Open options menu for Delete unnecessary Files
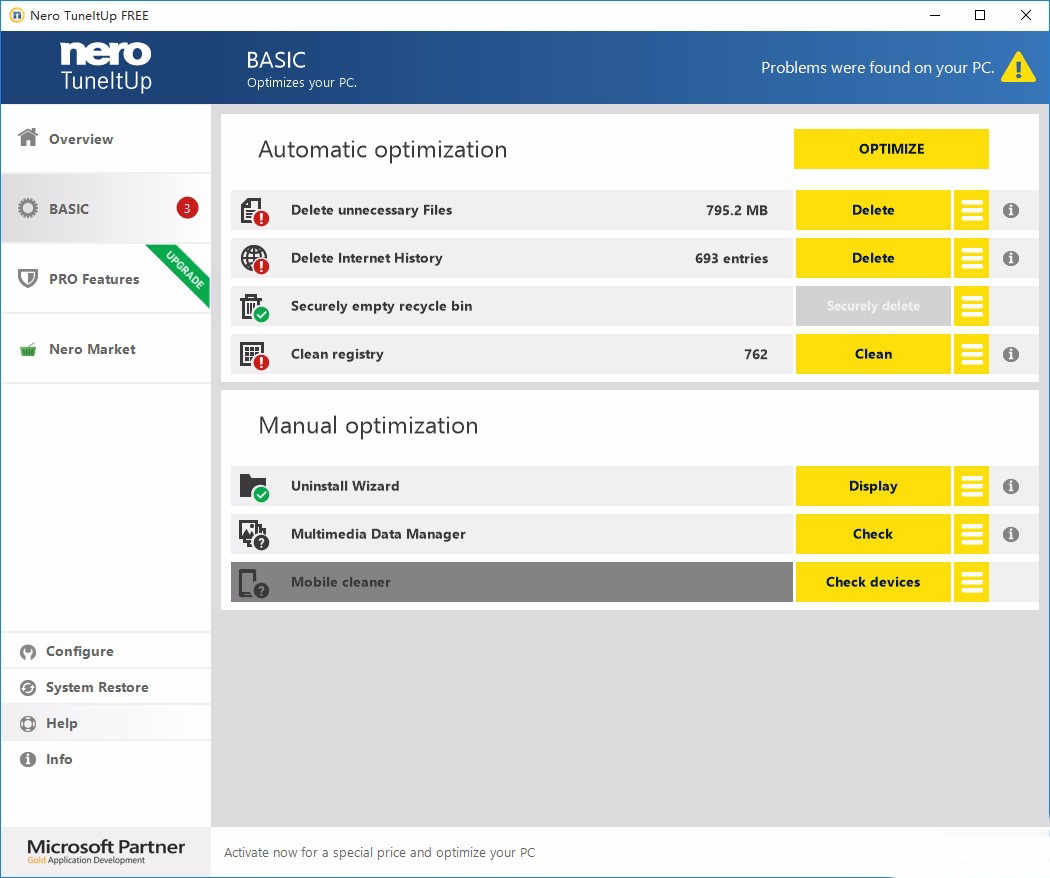The image size is (1050, 878). (x=972, y=210)
